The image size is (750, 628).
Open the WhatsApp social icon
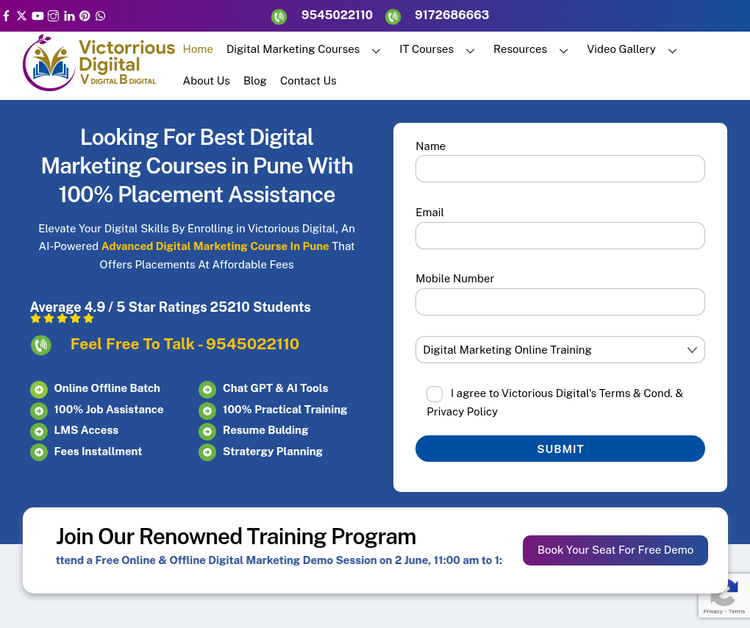coord(100,16)
